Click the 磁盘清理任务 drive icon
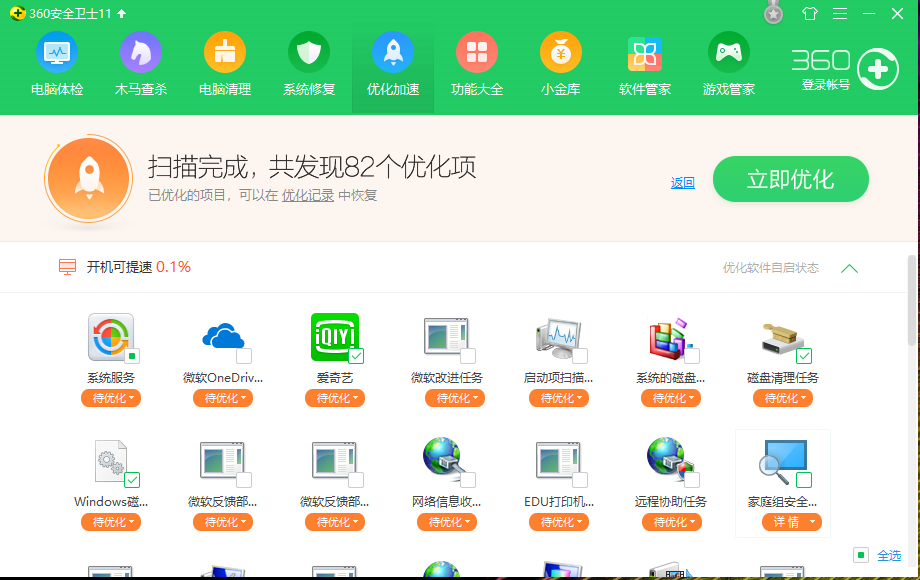 782,338
